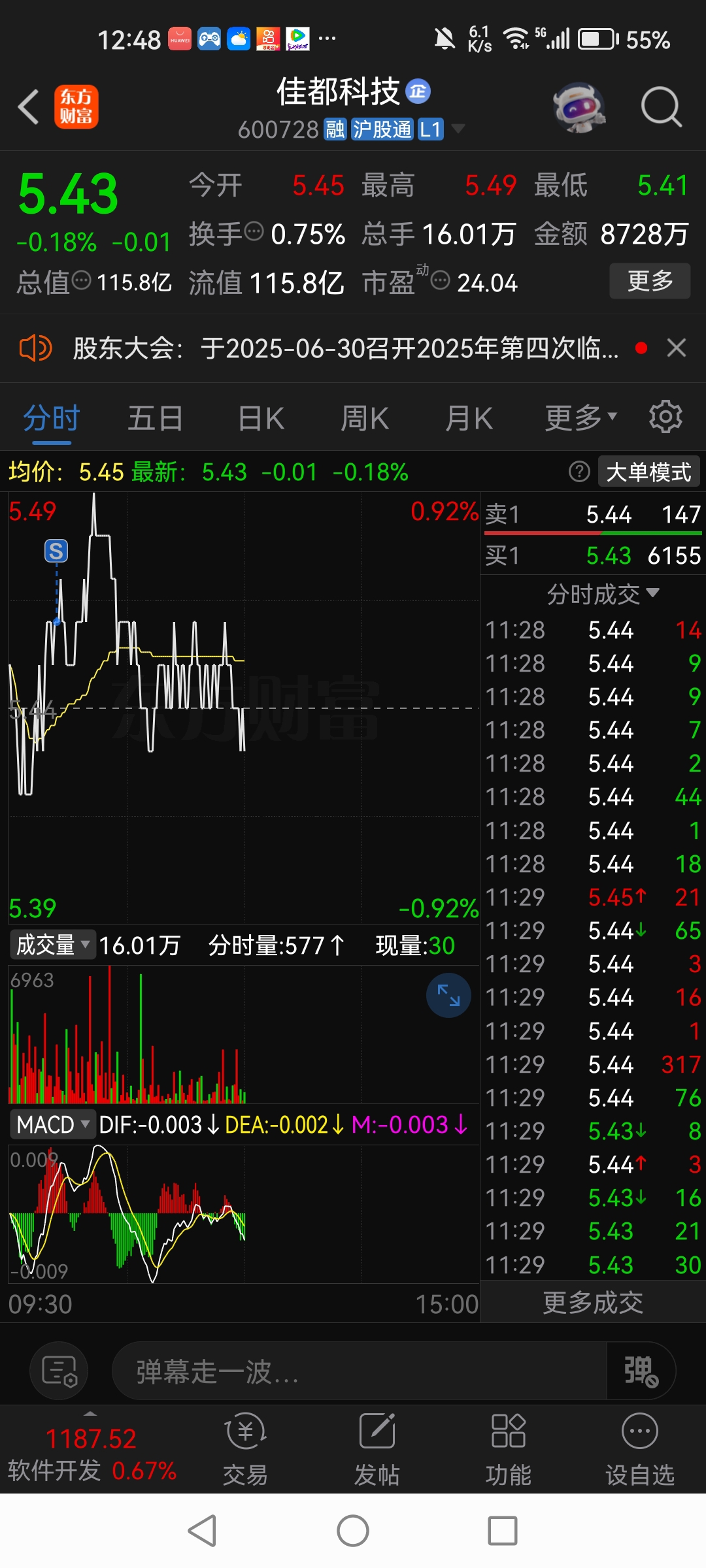
Task: Switch to the 日K tab
Action: coord(261,418)
